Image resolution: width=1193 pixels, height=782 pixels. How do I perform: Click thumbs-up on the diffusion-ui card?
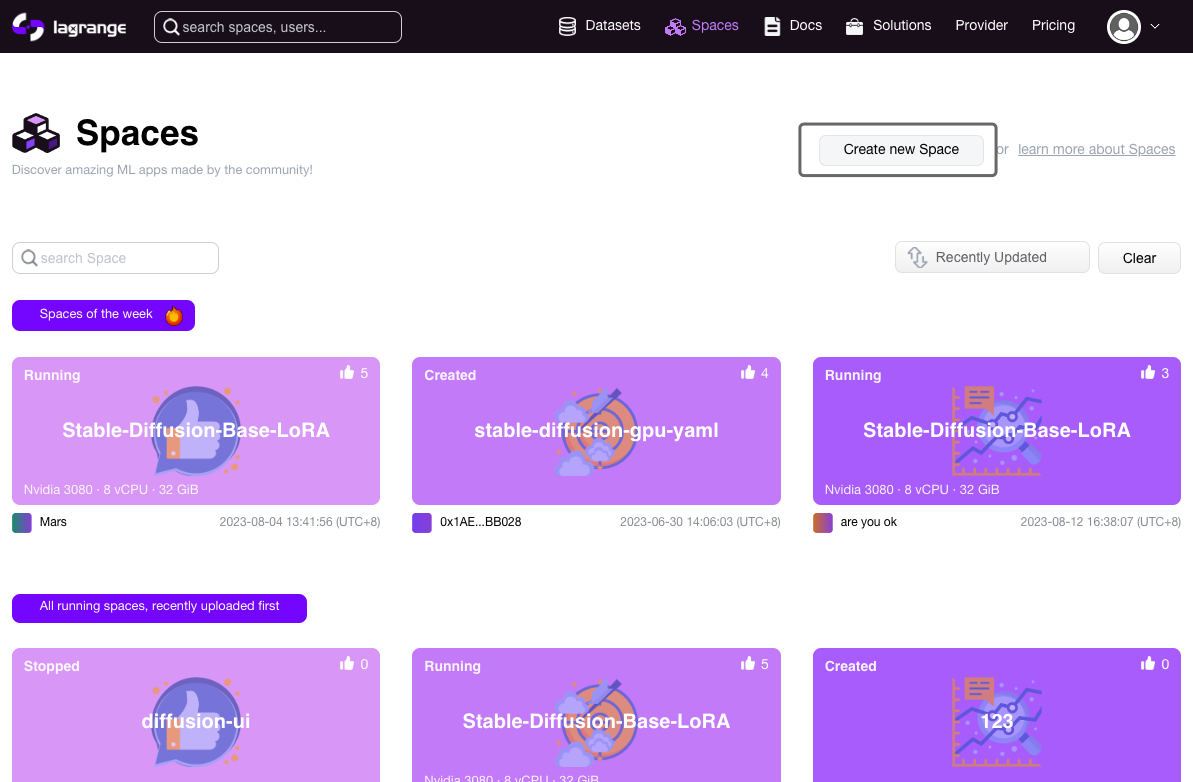pos(347,663)
